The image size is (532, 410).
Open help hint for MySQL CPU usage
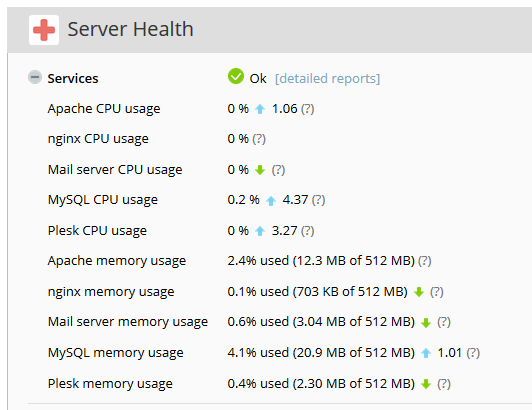pyautogui.click(x=319, y=200)
